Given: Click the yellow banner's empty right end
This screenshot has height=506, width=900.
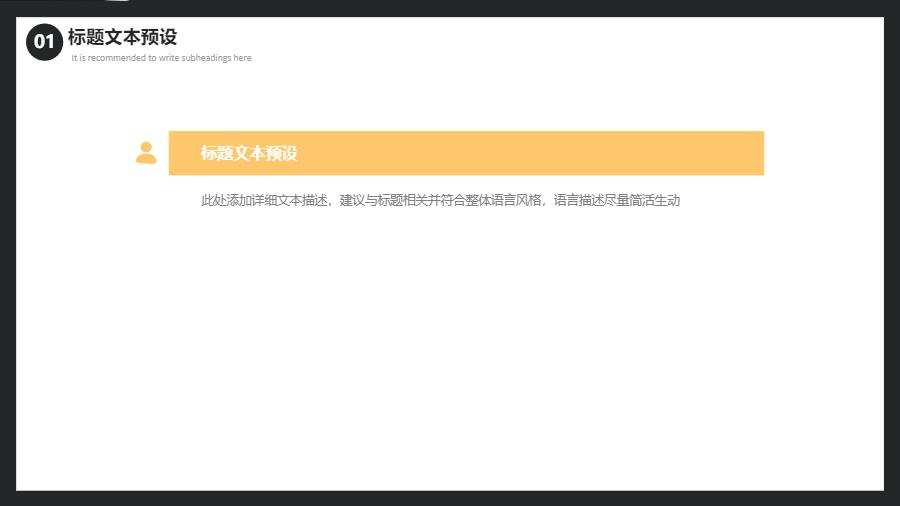Looking at the screenshot, I should coord(700,153).
